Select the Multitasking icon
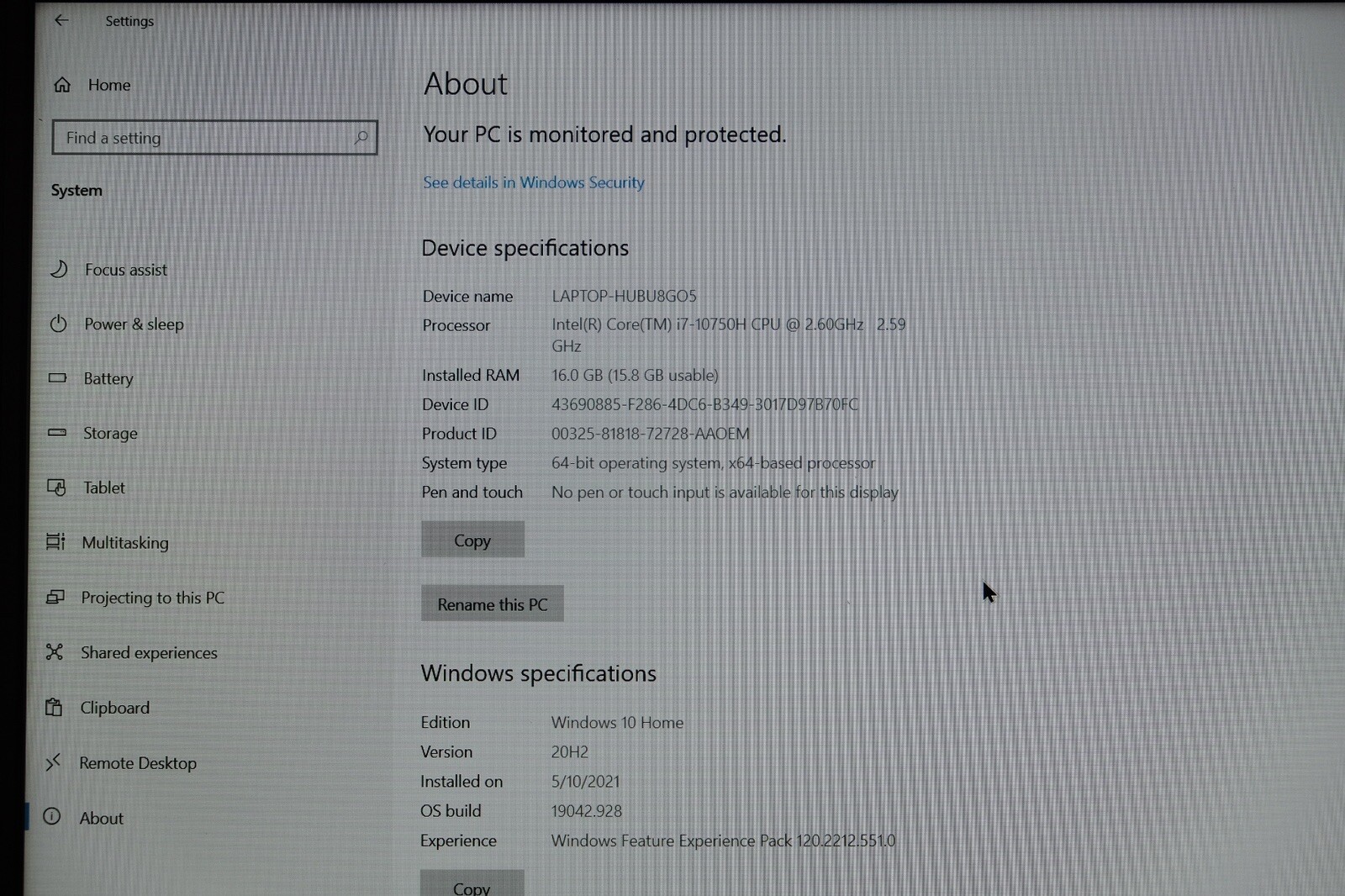The image size is (1345, 896). click(x=55, y=542)
